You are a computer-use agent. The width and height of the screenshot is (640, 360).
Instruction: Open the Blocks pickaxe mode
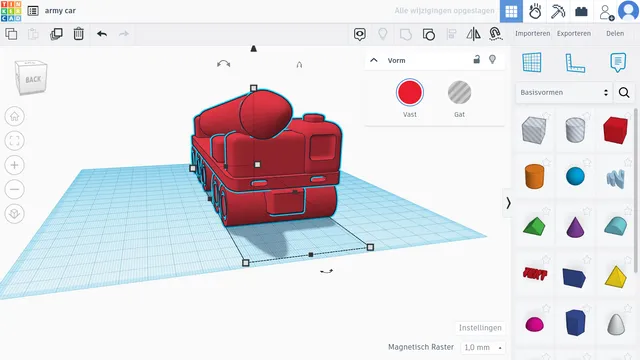coord(558,11)
